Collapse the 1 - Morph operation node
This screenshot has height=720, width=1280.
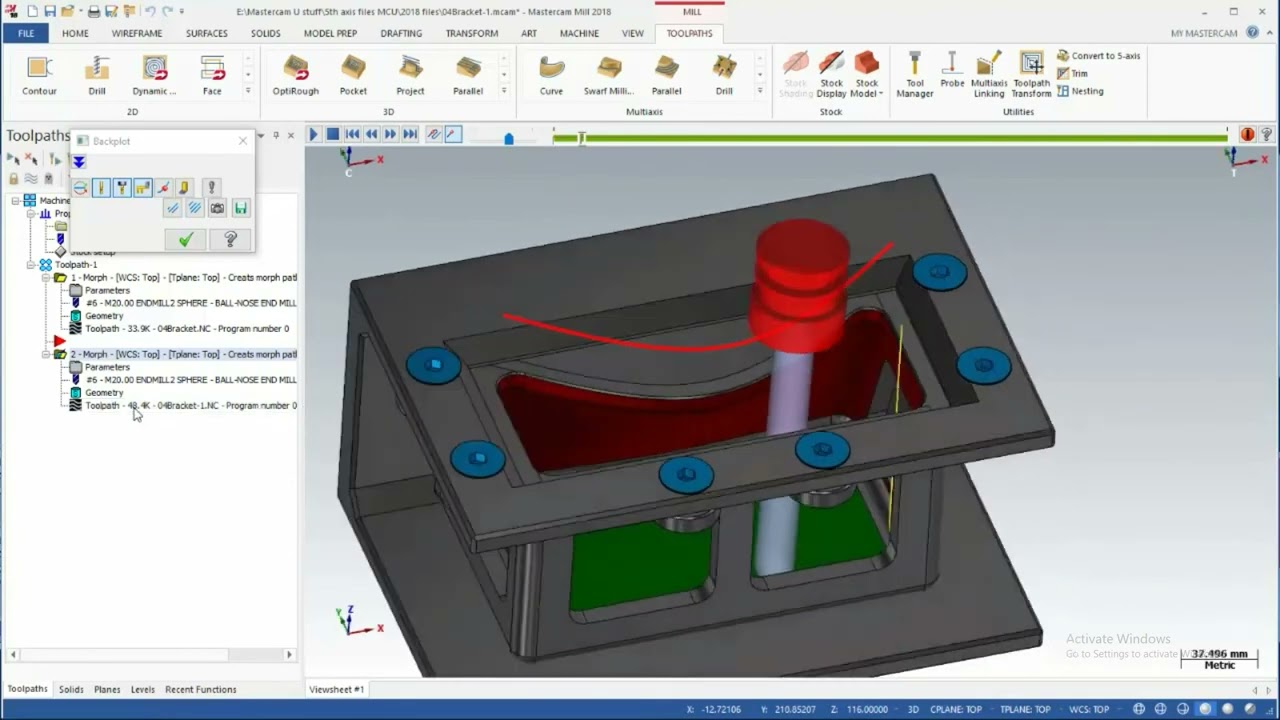coord(46,278)
